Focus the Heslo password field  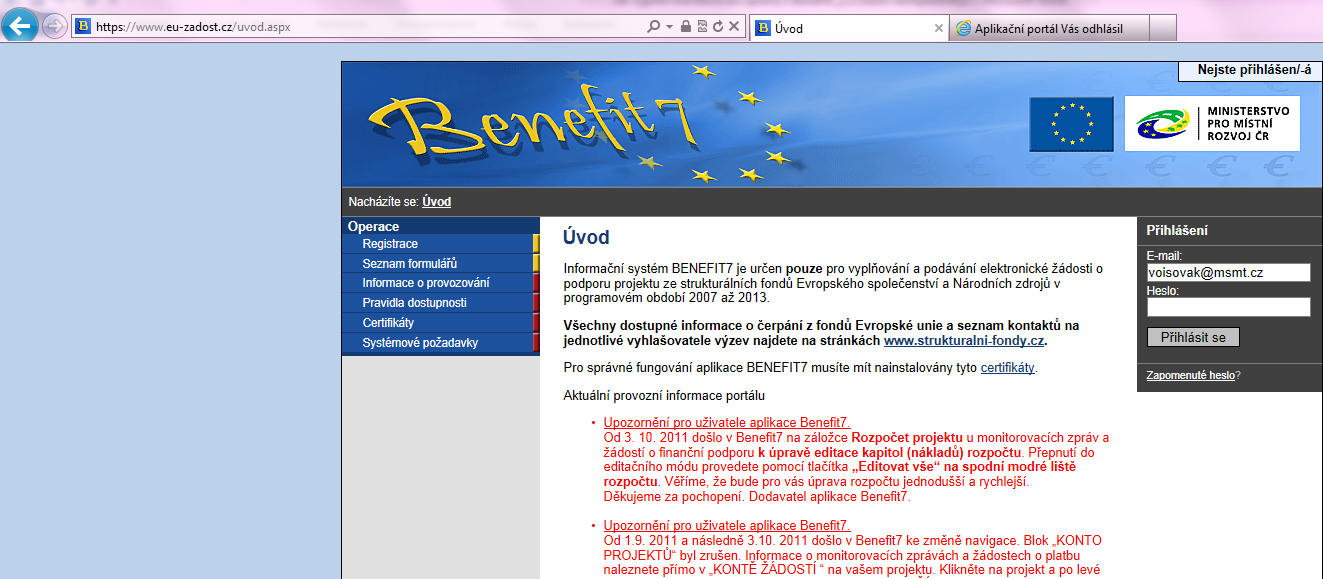(x=1228, y=307)
